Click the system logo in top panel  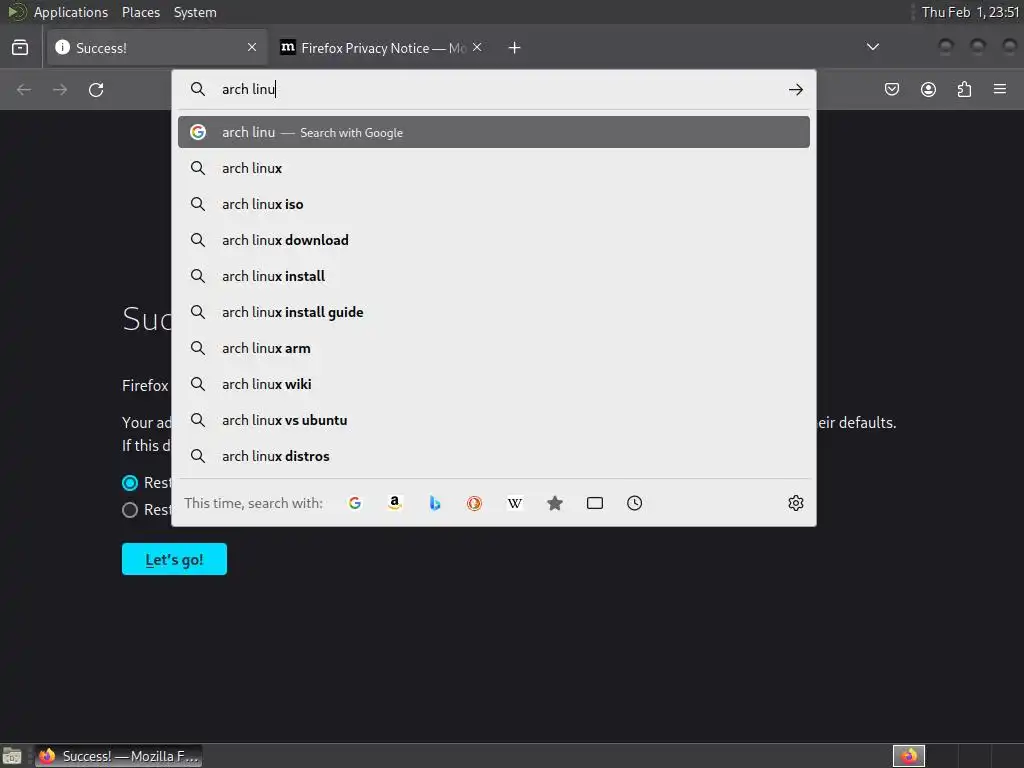pos(16,12)
